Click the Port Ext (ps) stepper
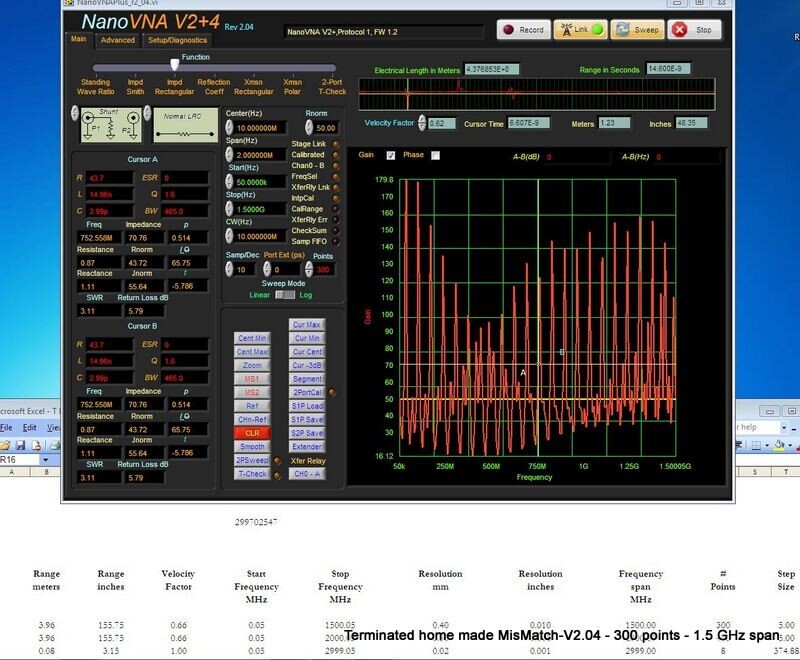Screen dimensions: 800x660 point(267,269)
